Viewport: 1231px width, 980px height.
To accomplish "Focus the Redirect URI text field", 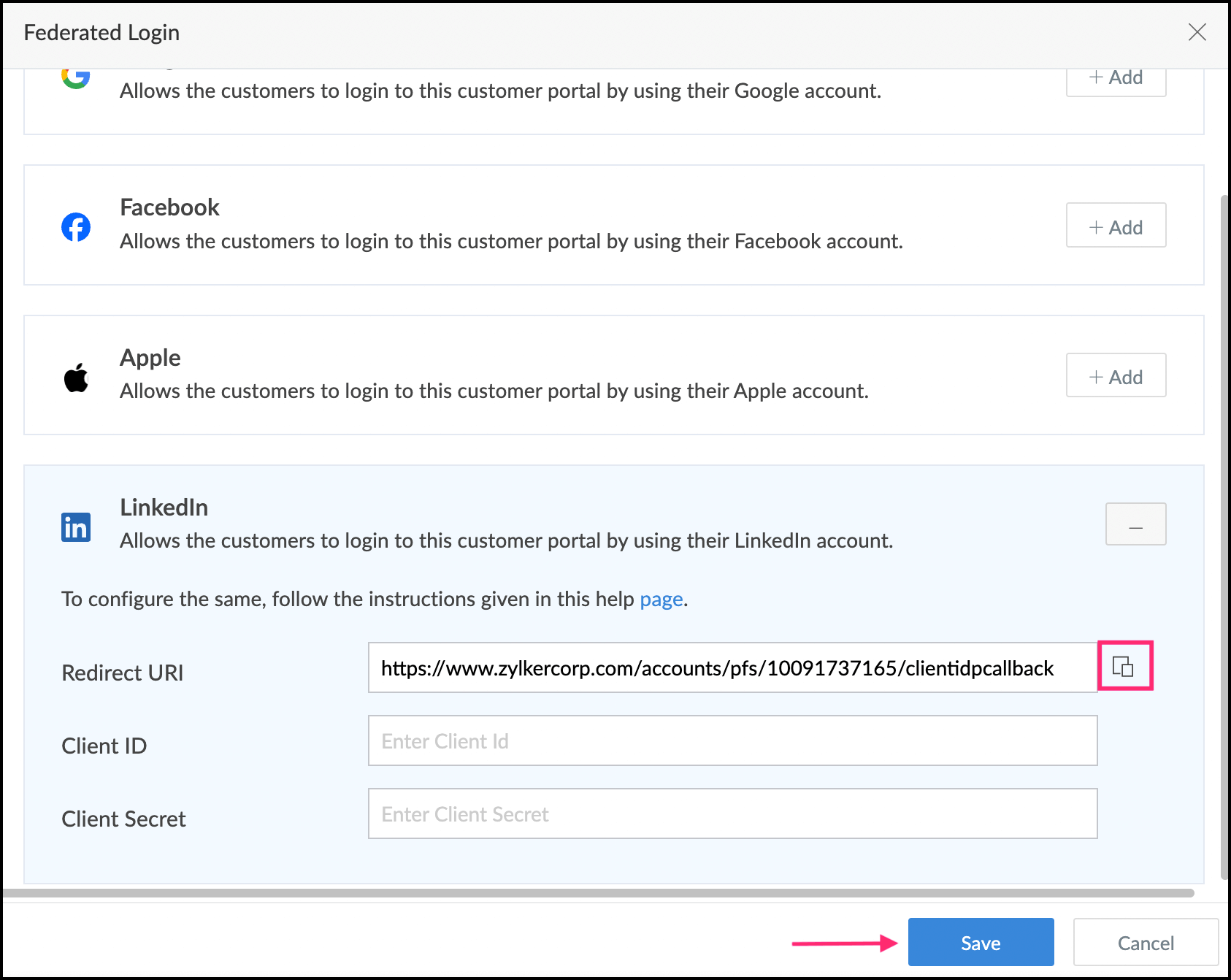I will click(732, 668).
